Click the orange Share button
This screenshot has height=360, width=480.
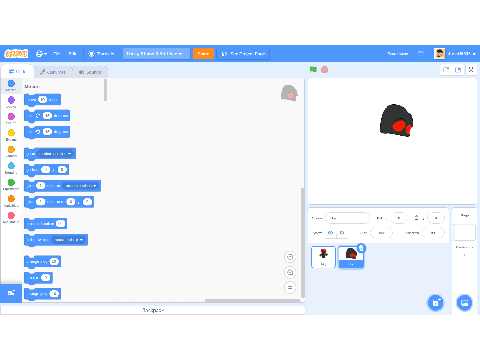203,53
